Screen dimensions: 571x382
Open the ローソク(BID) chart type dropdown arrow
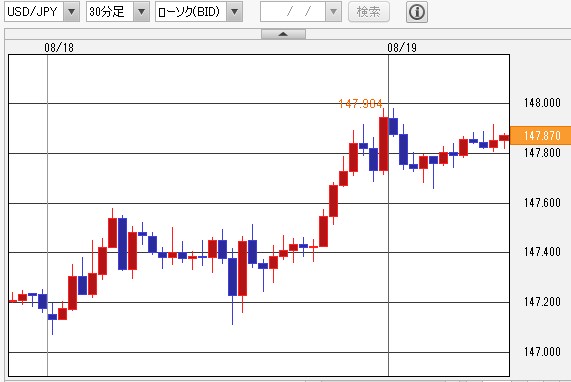(235, 12)
